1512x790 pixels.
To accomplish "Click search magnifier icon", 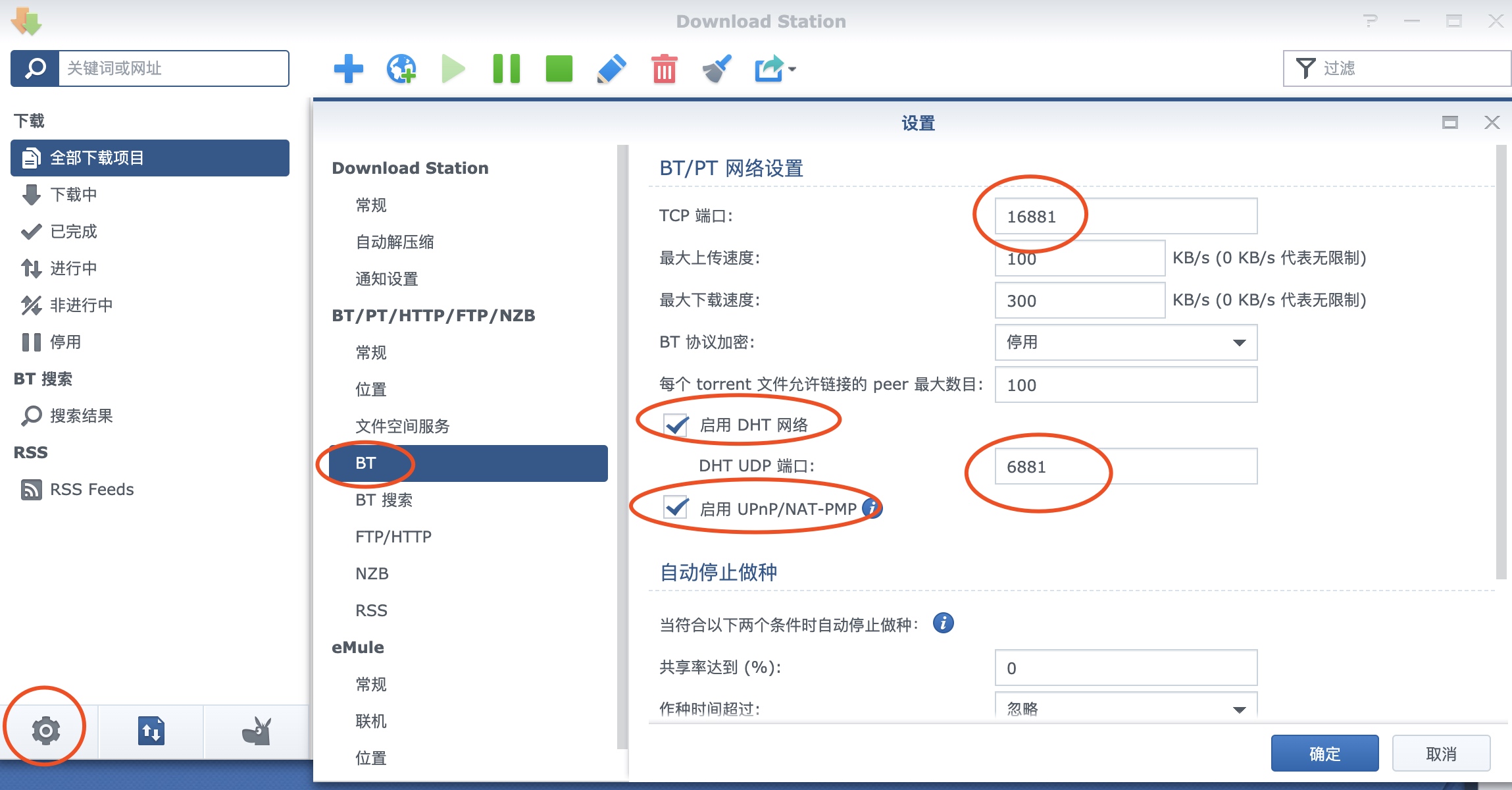I will tap(35, 68).
